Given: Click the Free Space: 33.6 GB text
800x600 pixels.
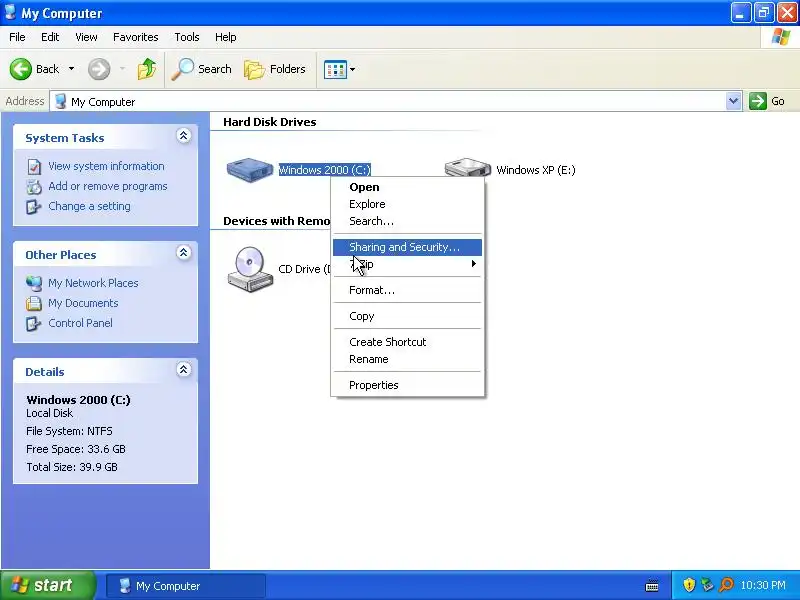Looking at the screenshot, I should pyautogui.click(x=76, y=449).
